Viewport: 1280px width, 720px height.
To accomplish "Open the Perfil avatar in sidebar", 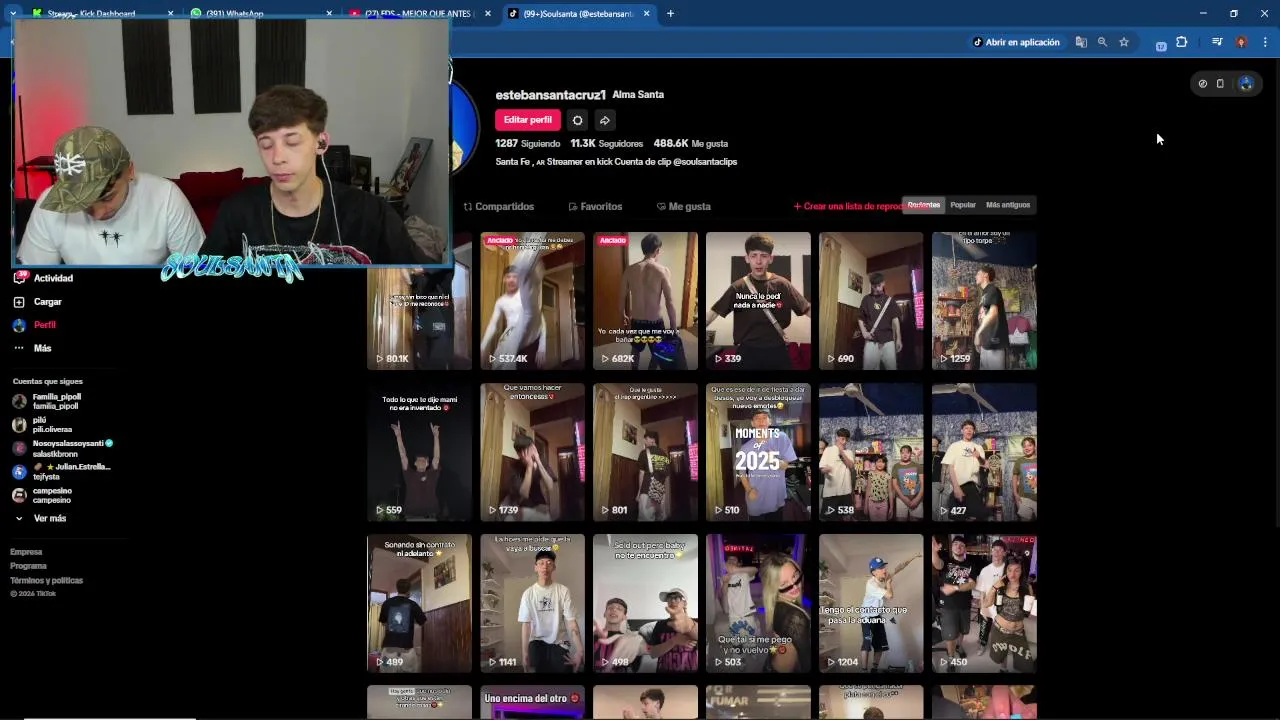I will pyautogui.click(x=19, y=325).
